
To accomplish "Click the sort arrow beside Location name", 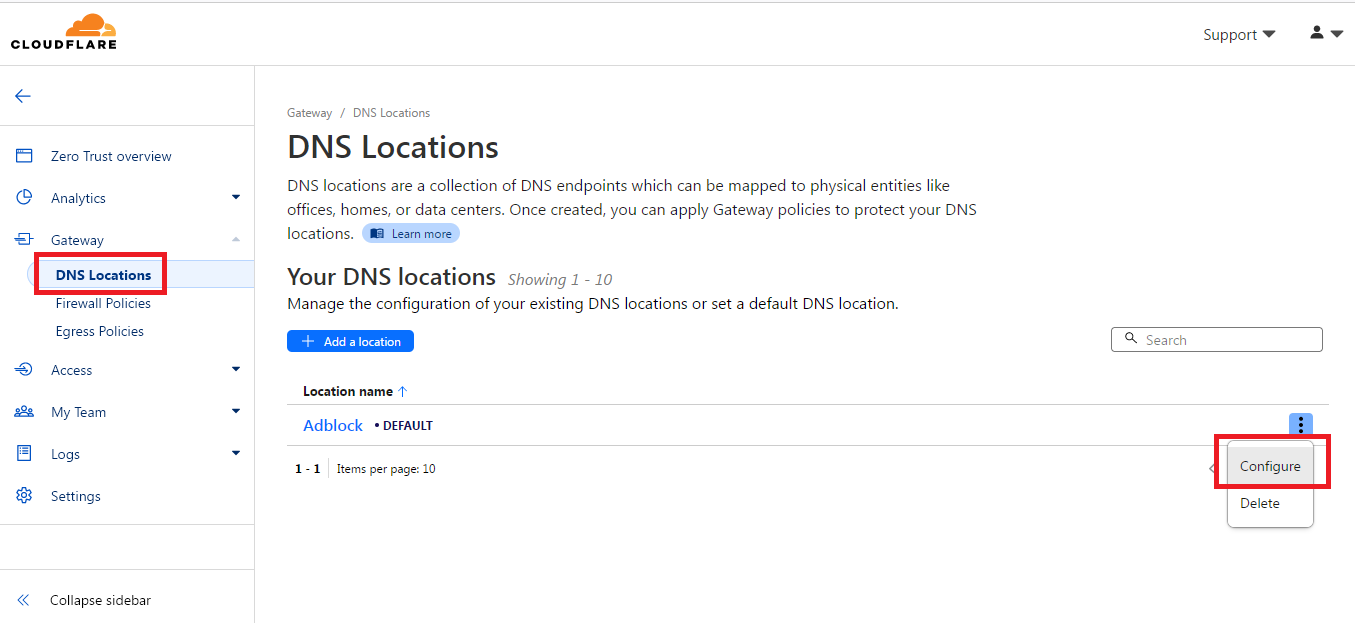I will (403, 392).
